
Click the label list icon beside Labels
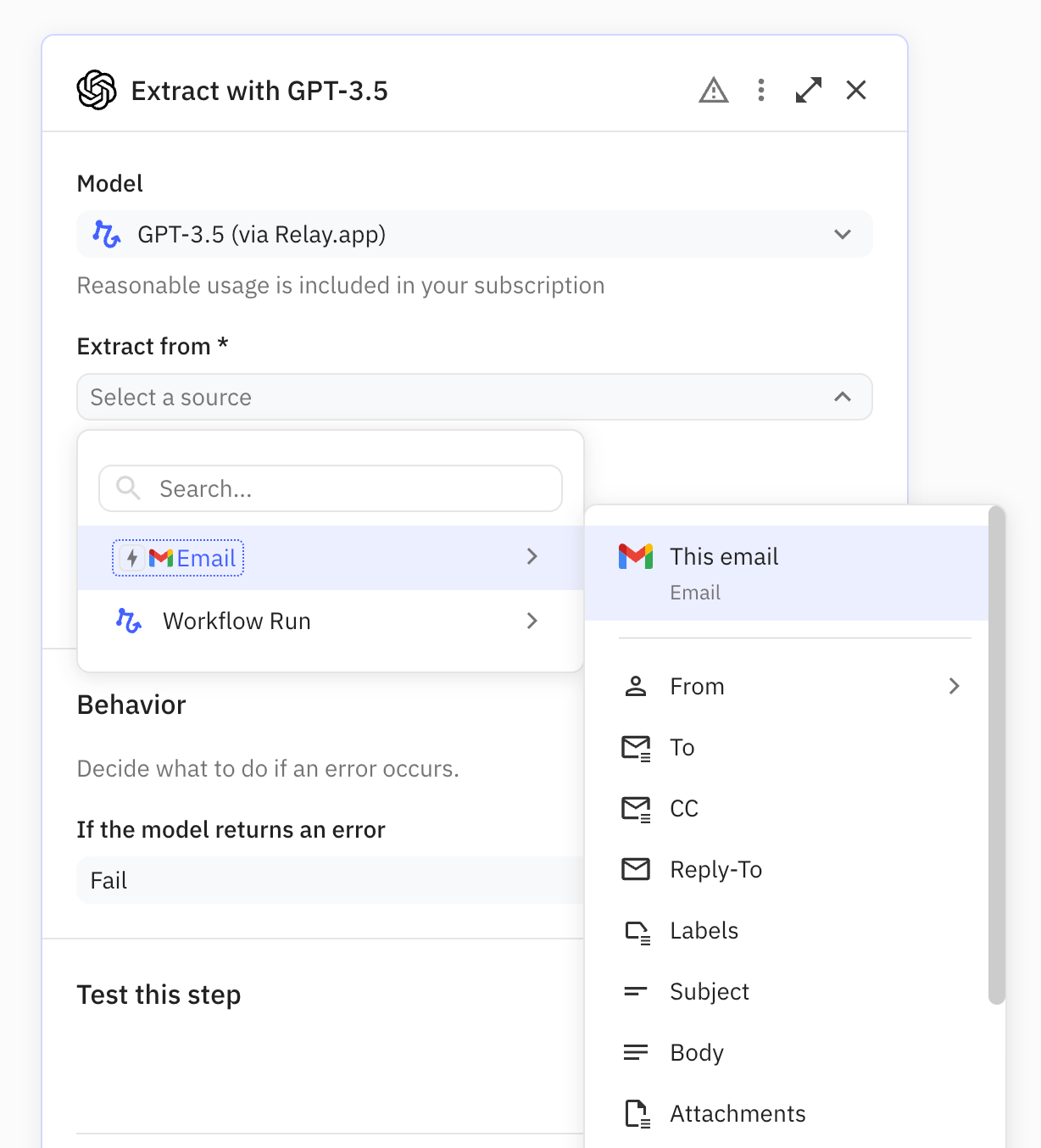tap(637, 933)
